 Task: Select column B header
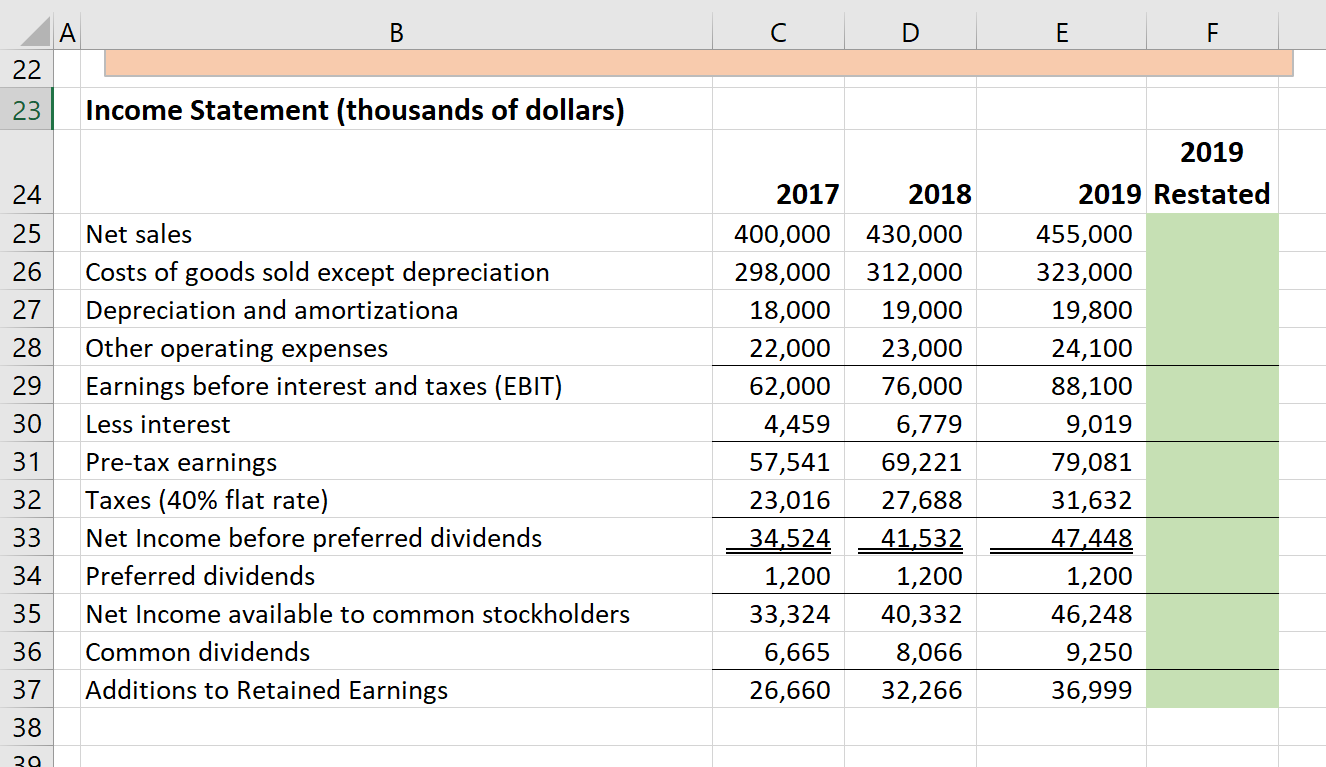(396, 32)
